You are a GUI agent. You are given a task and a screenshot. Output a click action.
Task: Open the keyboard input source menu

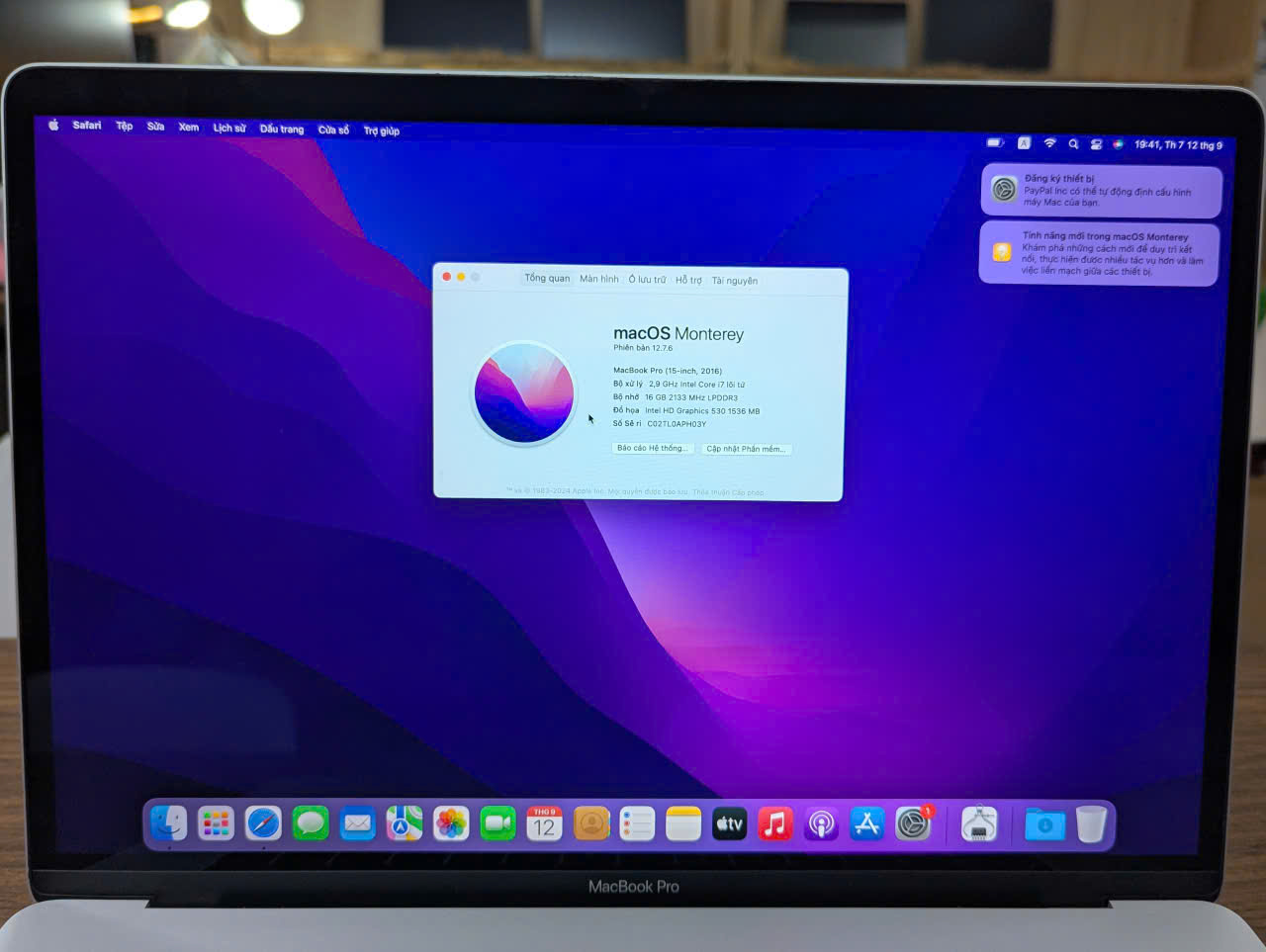[1024, 142]
